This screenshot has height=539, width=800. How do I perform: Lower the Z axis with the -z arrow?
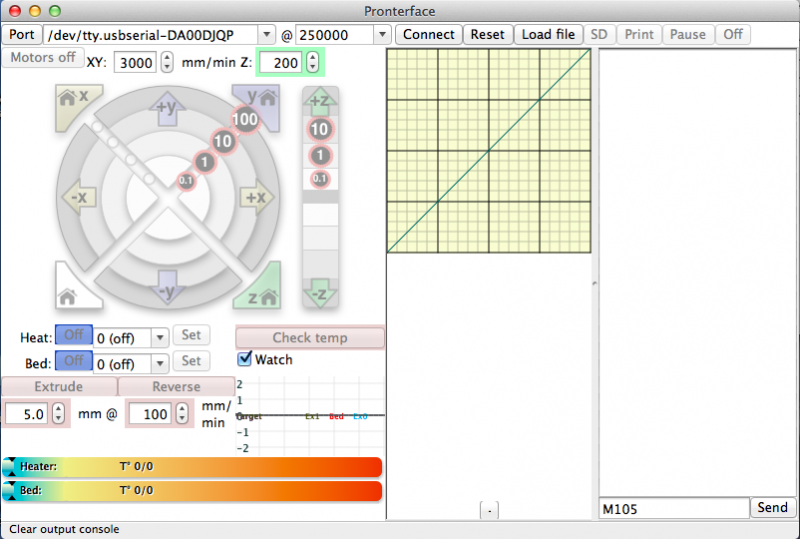point(320,291)
